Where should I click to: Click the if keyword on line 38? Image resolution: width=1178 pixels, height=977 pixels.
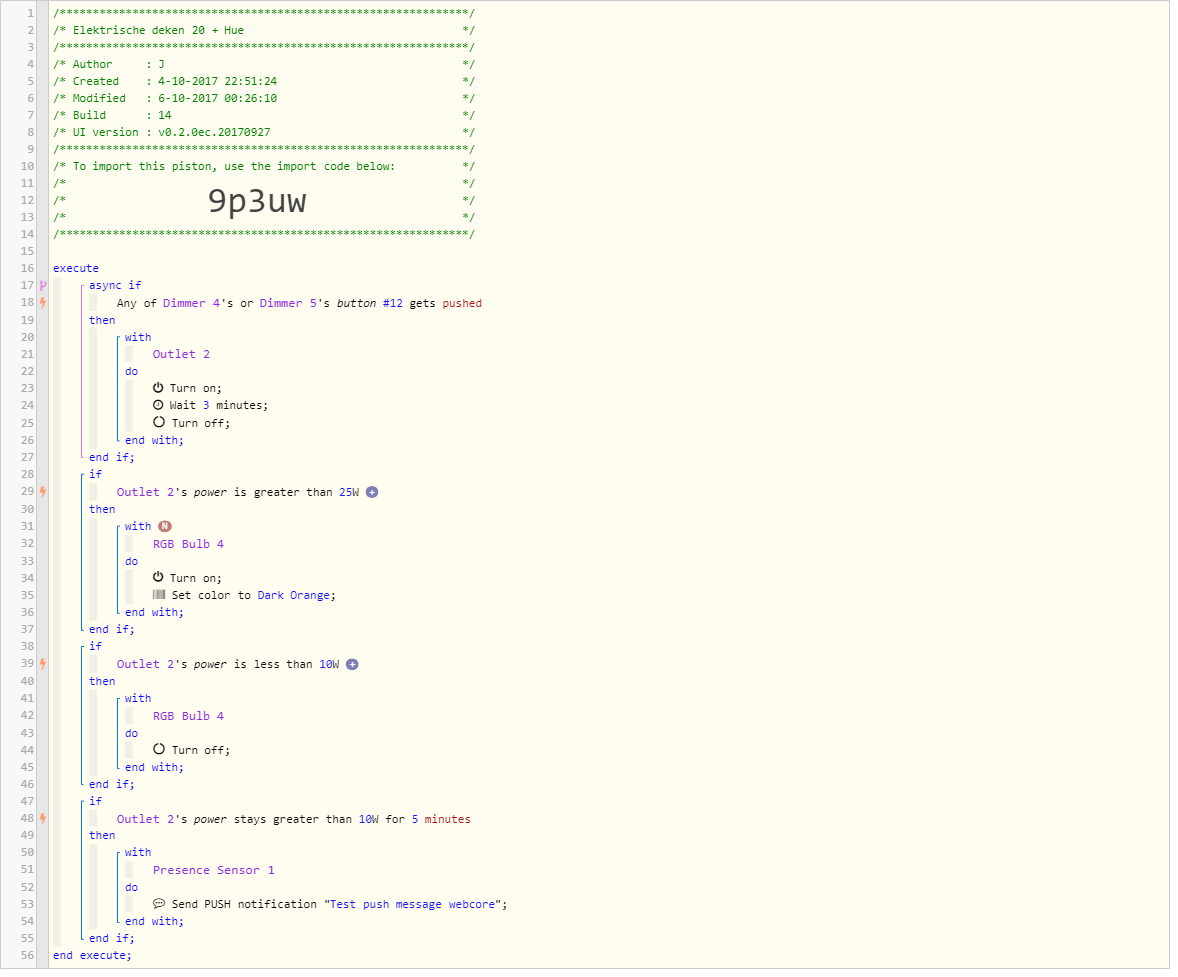click(x=95, y=646)
